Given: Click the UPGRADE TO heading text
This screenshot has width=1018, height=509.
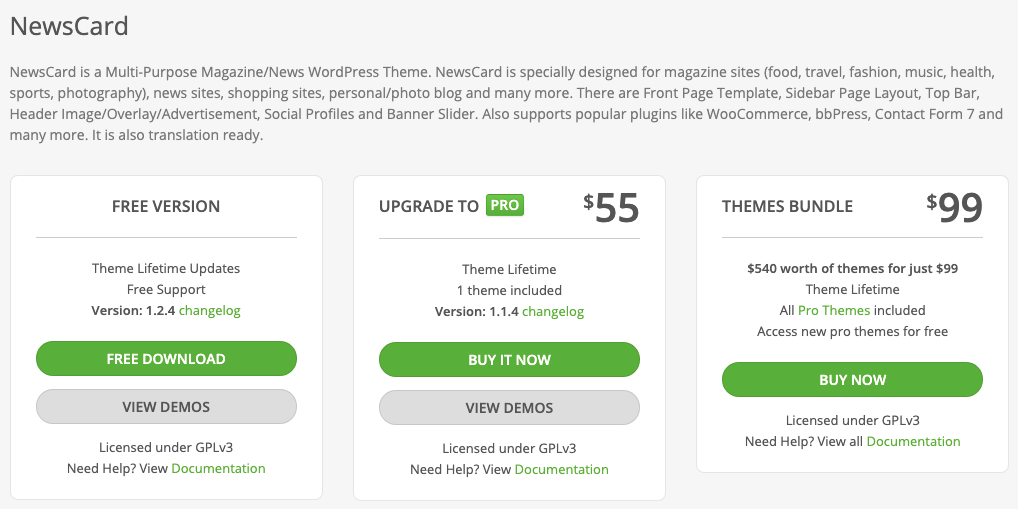Looking at the screenshot, I should [428, 206].
